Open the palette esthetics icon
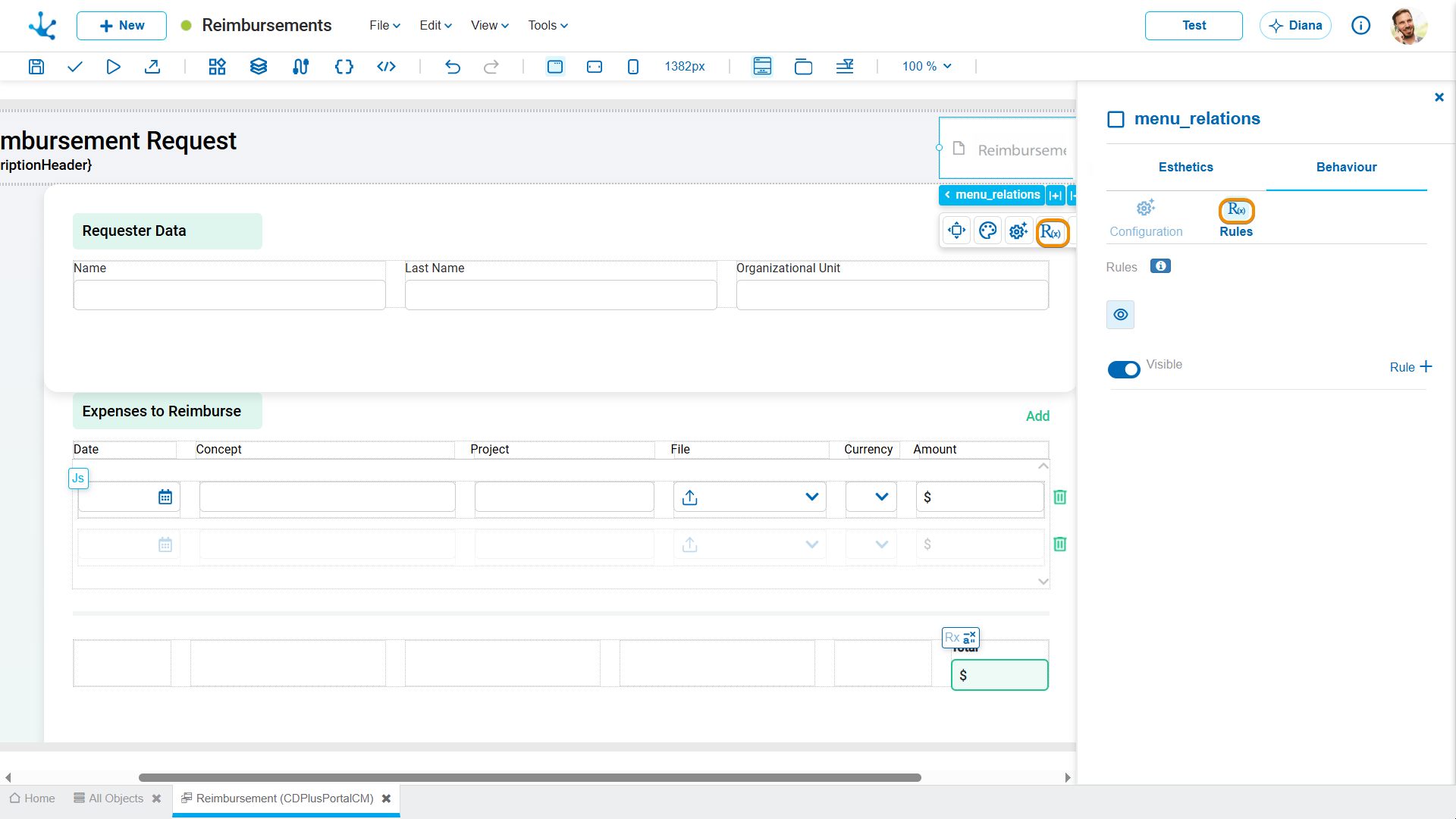Image resolution: width=1456 pixels, height=819 pixels. (988, 231)
